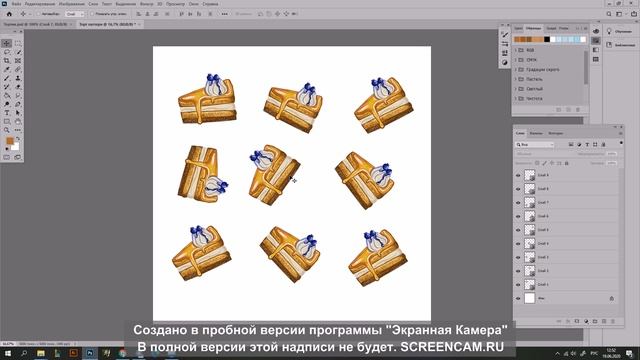Hide layer Слой 4
Viewport: 640px width, 360px height.
point(518,244)
